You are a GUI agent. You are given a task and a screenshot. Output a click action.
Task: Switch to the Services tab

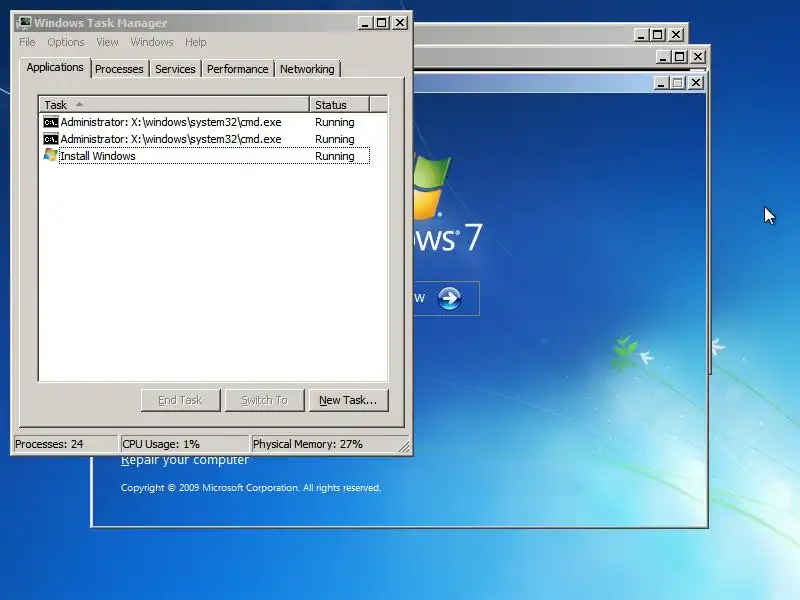click(x=175, y=69)
